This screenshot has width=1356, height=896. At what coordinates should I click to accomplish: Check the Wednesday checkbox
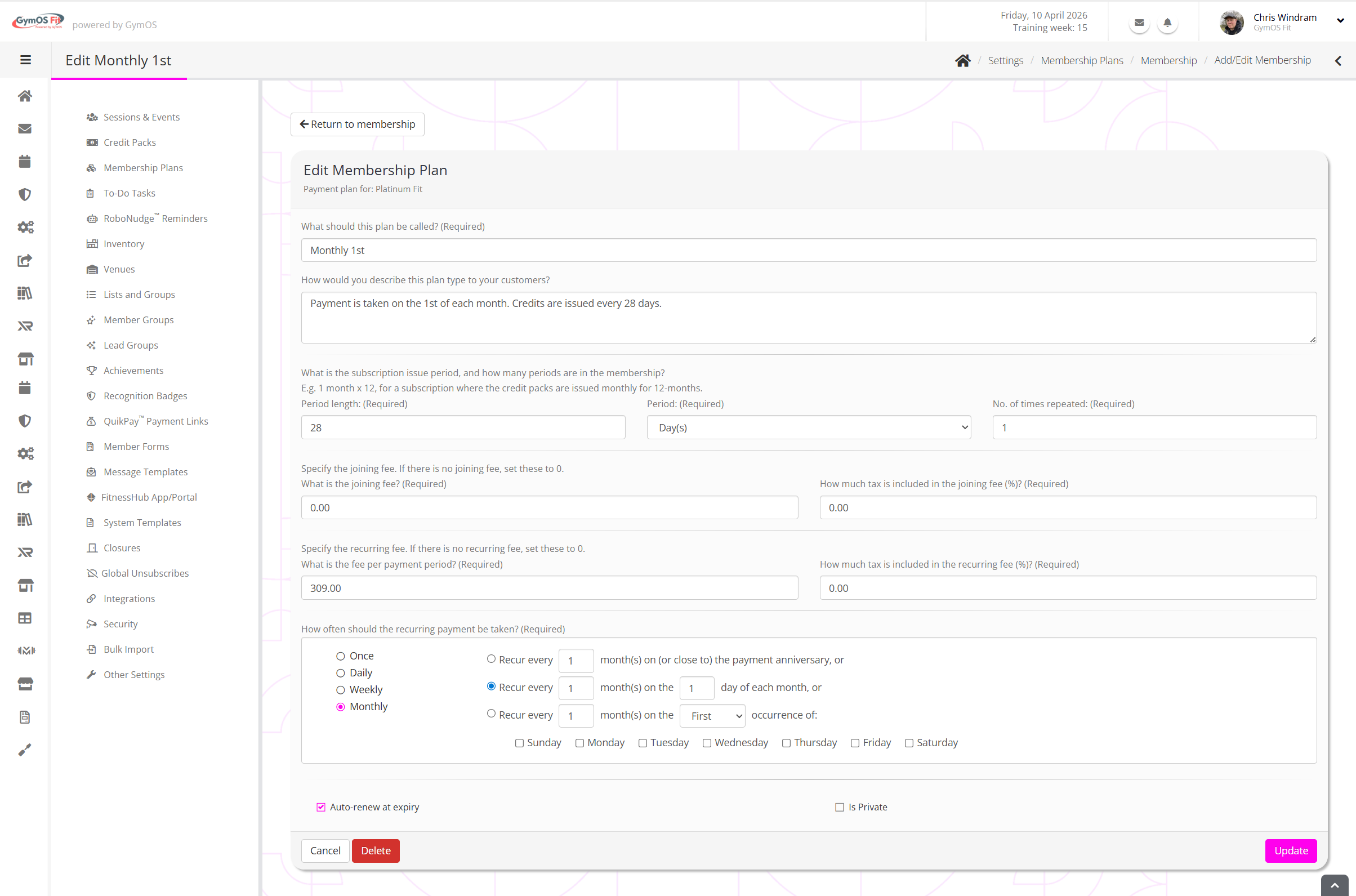pyautogui.click(x=707, y=743)
